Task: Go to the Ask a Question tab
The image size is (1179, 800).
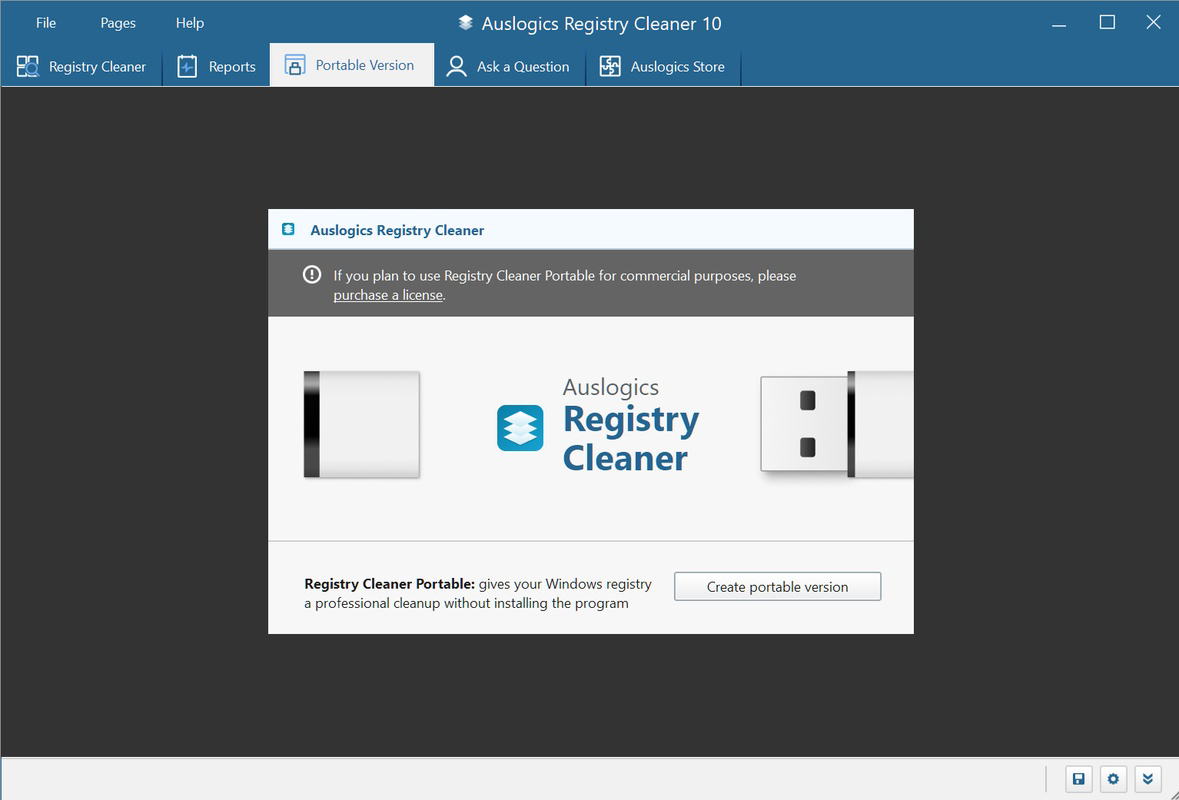Action: point(509,66)
